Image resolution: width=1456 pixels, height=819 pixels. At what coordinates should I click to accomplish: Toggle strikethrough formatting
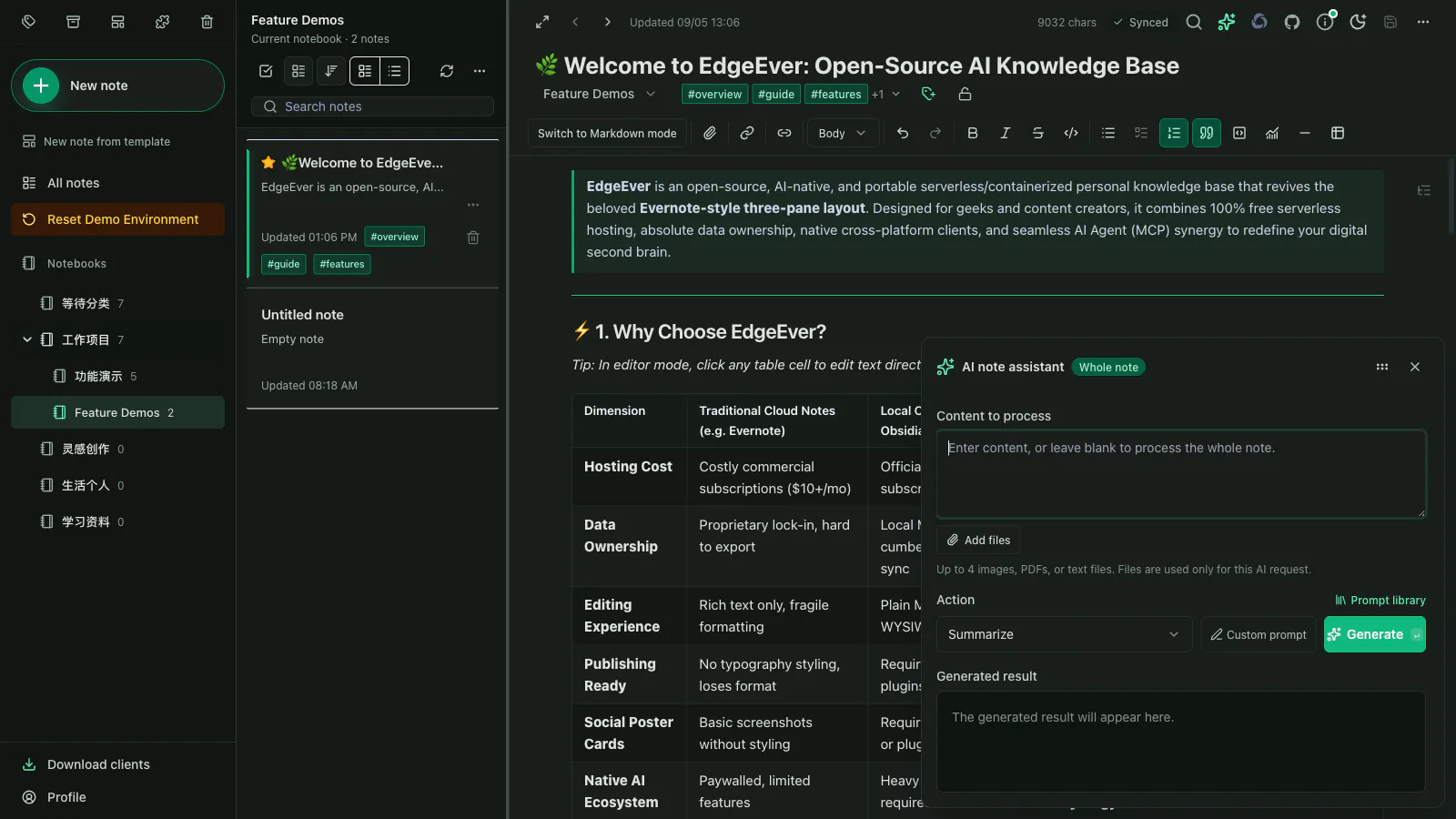pos(1038,133)
